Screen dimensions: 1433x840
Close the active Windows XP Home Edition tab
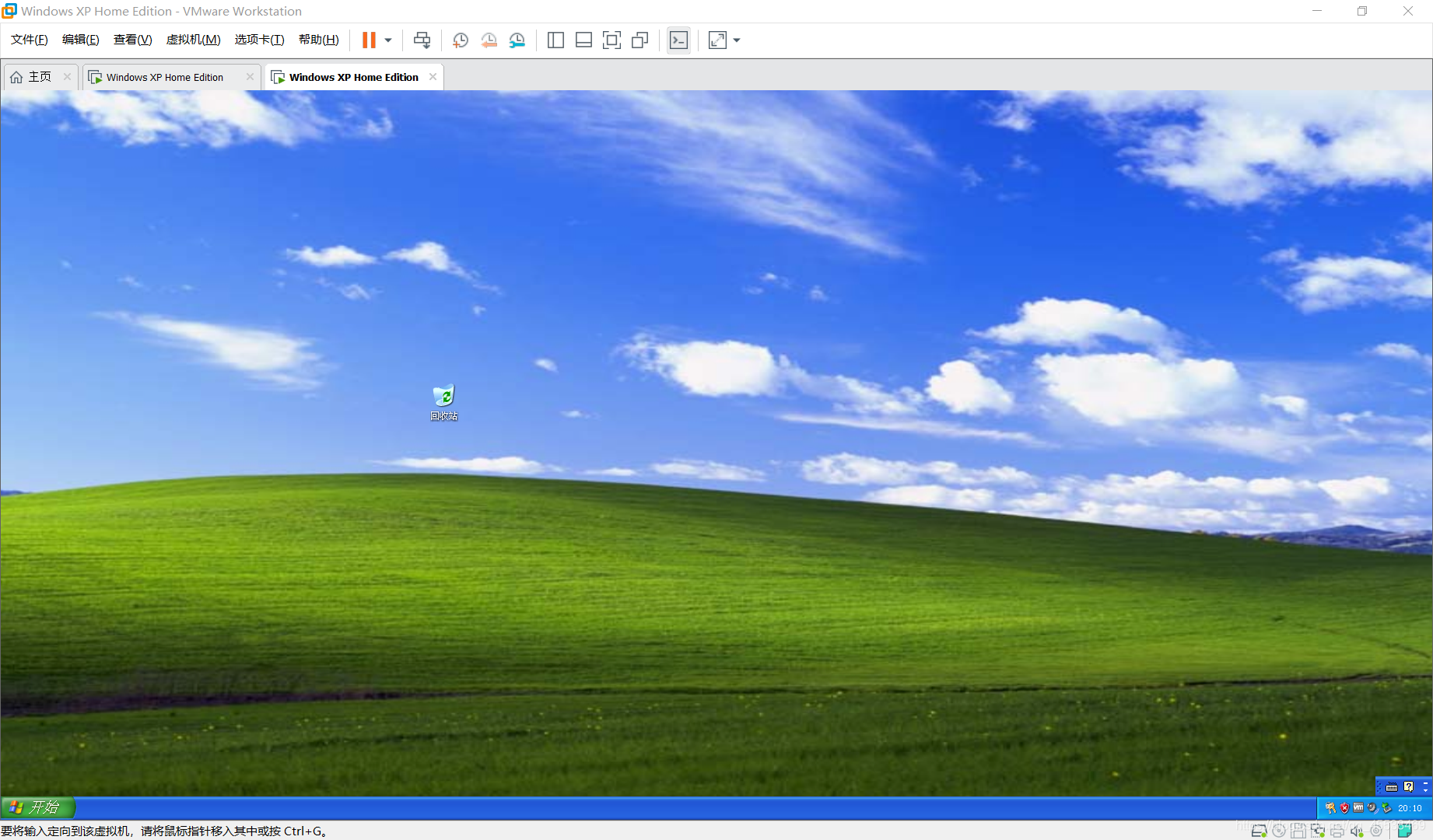[x=433, y=76]
